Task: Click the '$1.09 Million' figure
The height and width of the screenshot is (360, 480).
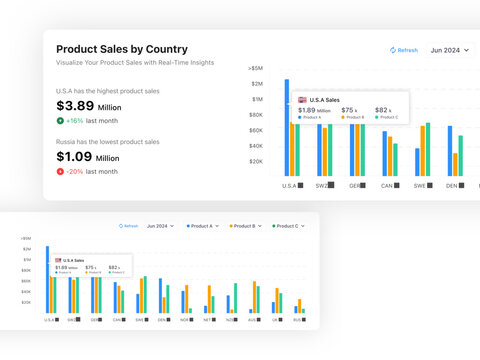Action: point(88,157)
